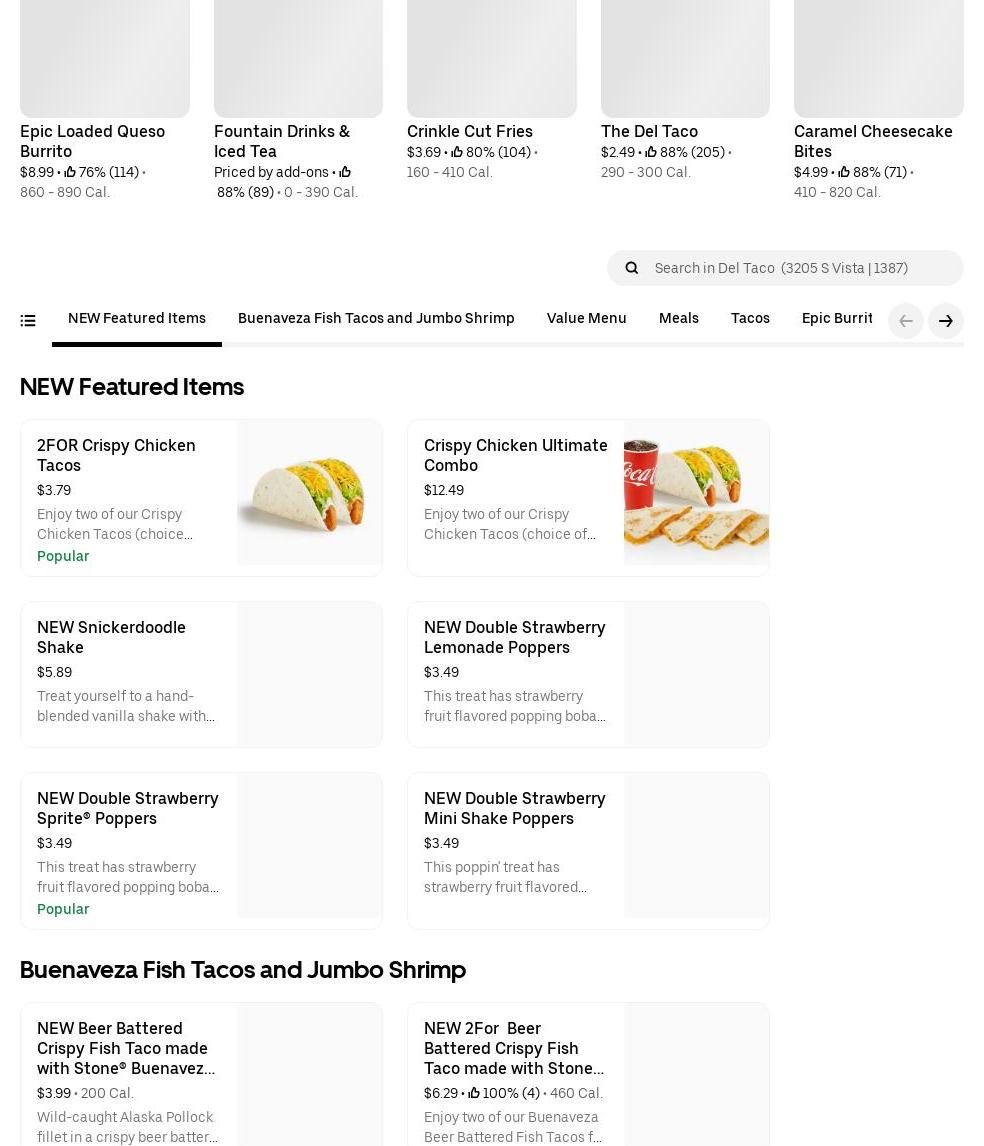Click the 2FOR Crispy Chicken Tacos photo
Viewport: 984px width, 1146px height.
(x=310, y=493)
